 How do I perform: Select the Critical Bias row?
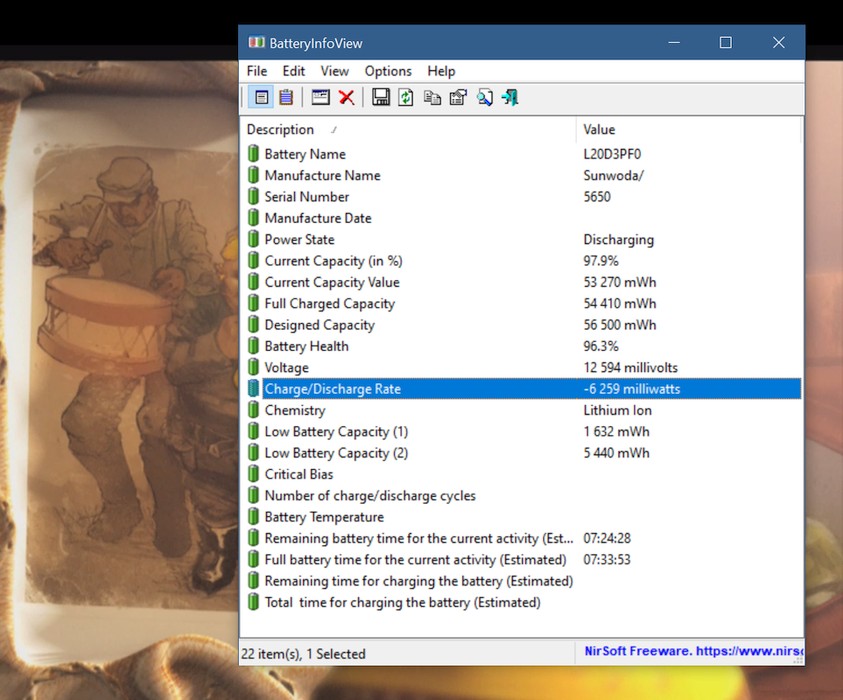pos(523,474)
